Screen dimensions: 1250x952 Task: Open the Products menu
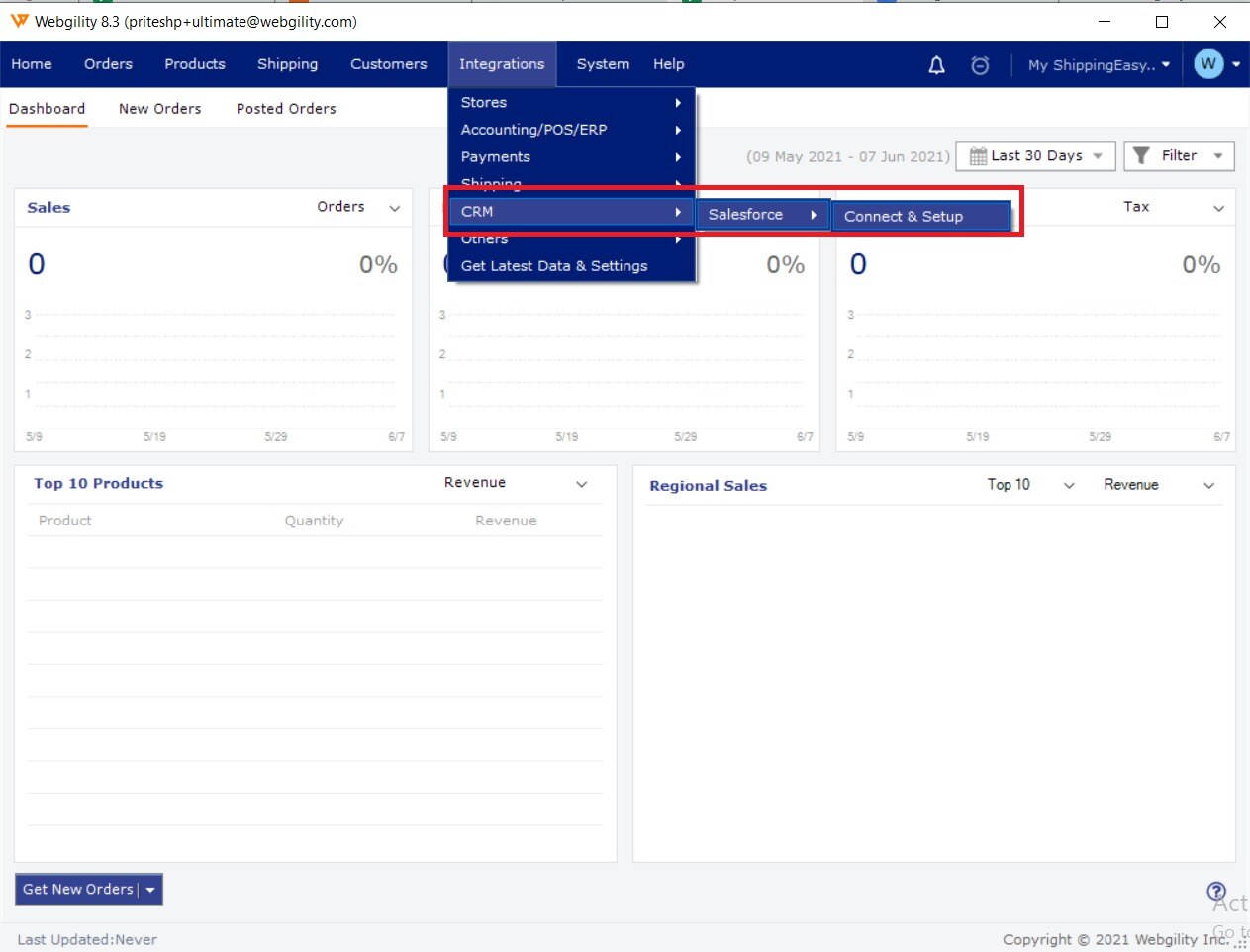(195, 64)
